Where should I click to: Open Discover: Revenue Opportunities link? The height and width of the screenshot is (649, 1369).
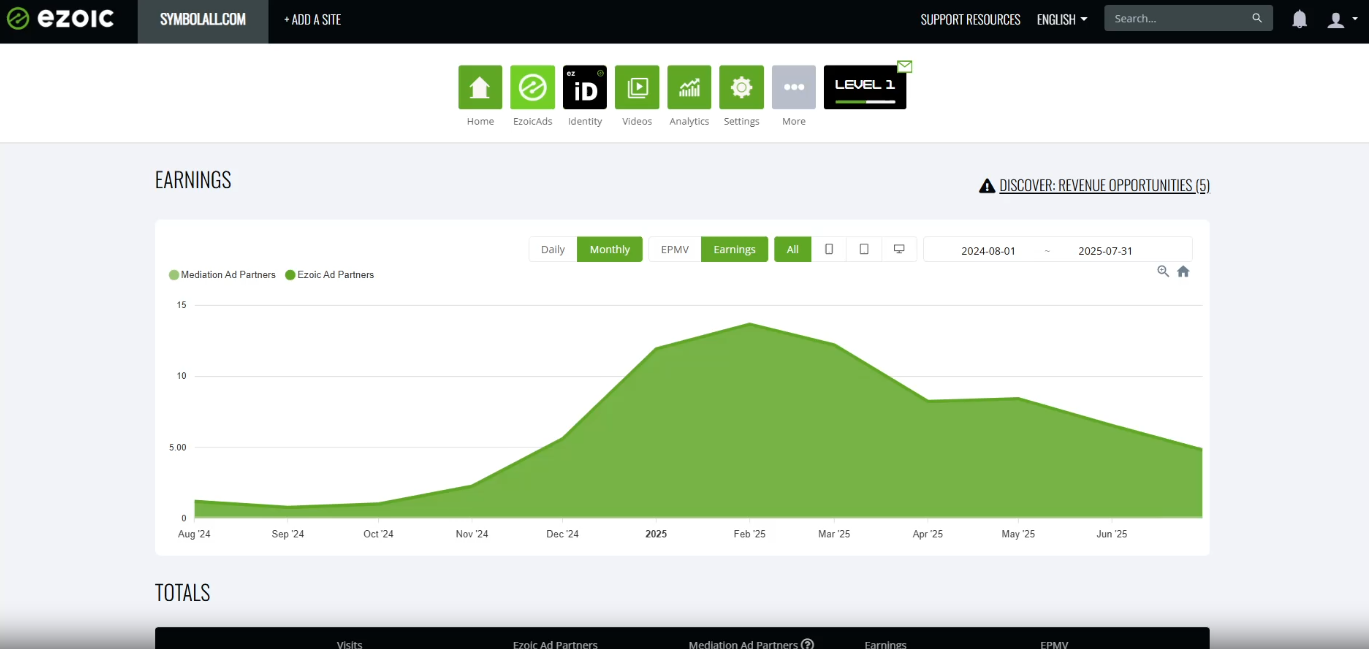(1104, 185)
